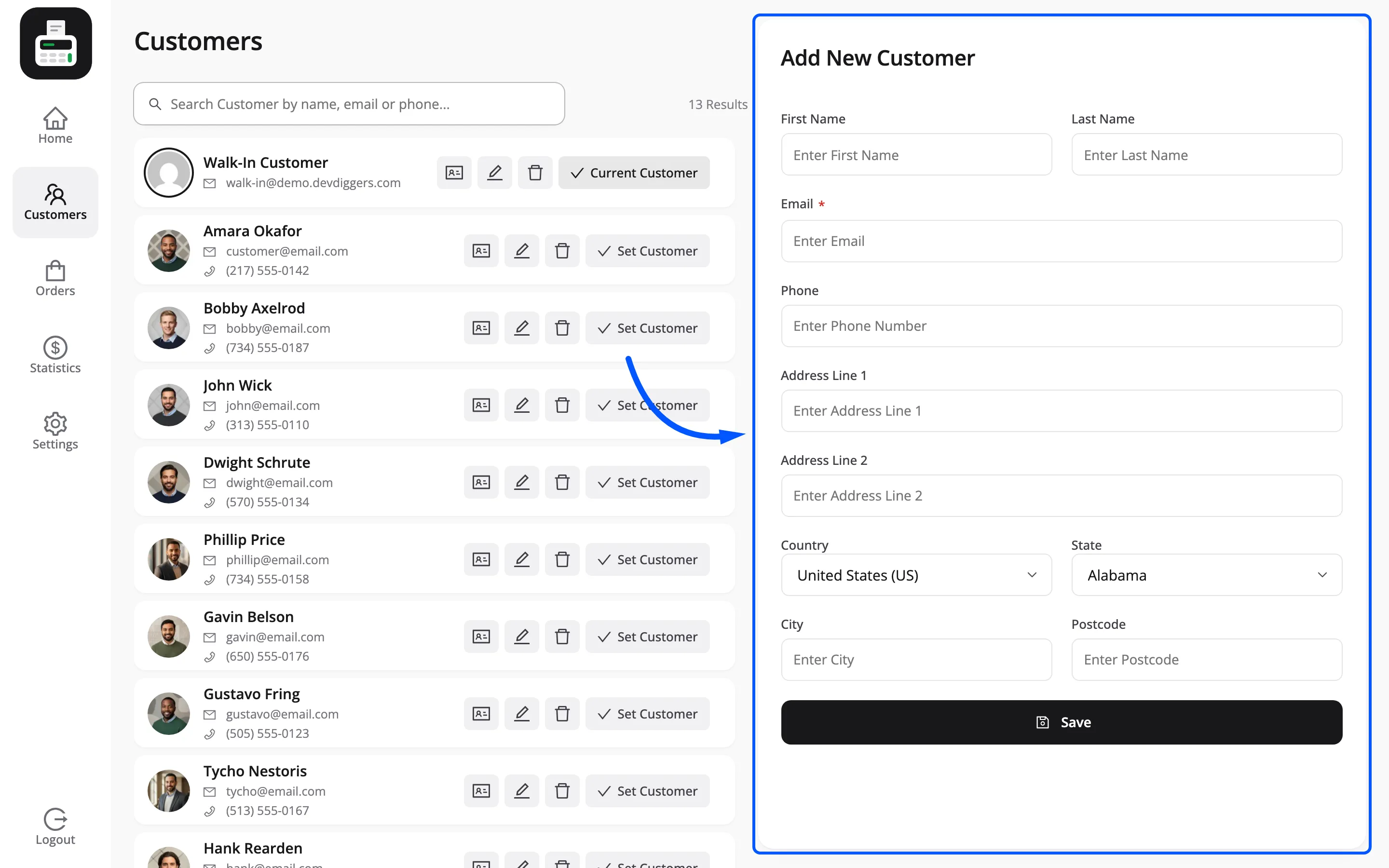1389x868 pixels.
Task: Click the Email input field
Action: tap(1061, 241)
